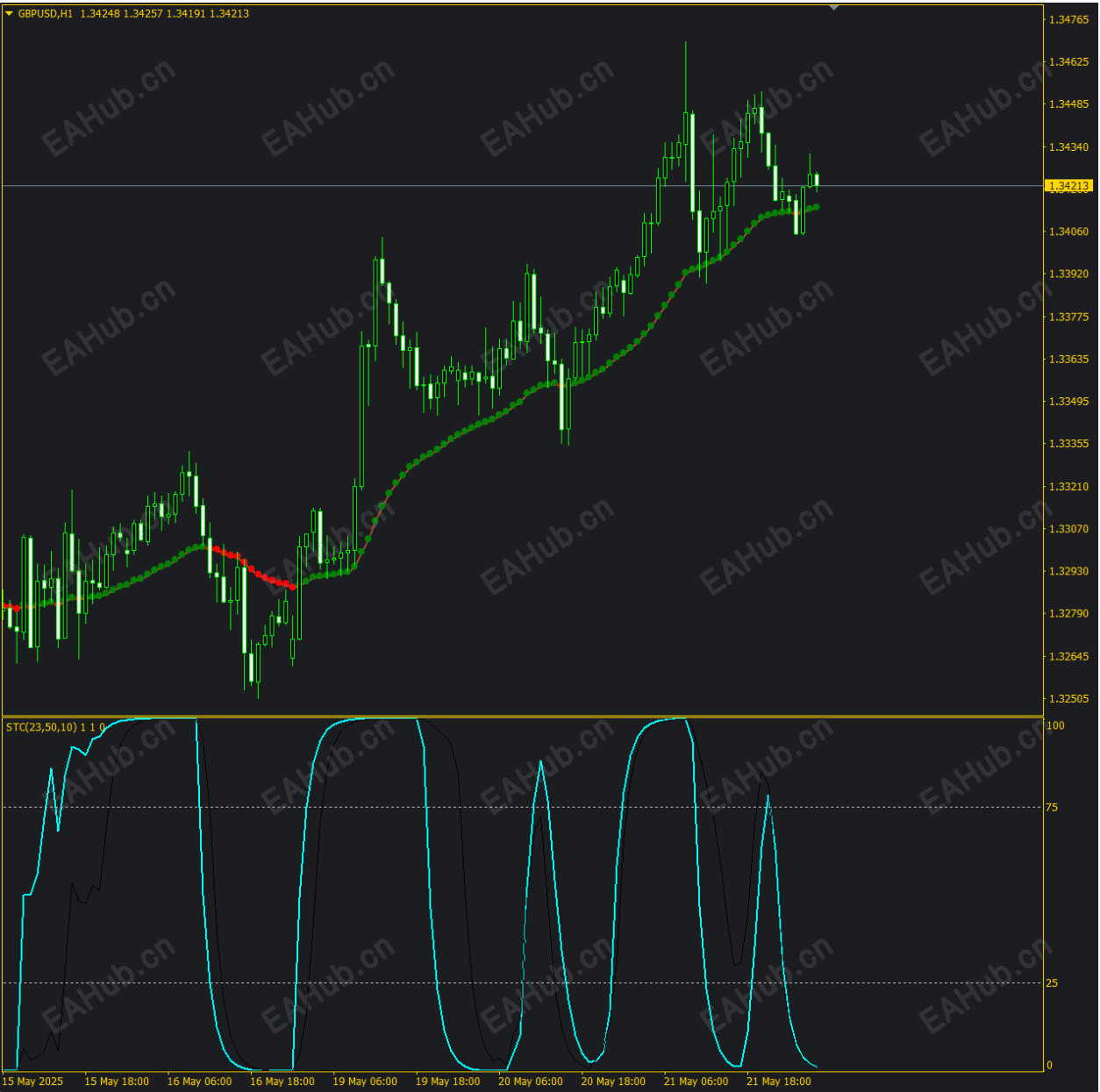Click the dropdown triangle beside GBPUSD,H1 title
This screenshot has height=1092, width=1100.
[x=10, y=13]
